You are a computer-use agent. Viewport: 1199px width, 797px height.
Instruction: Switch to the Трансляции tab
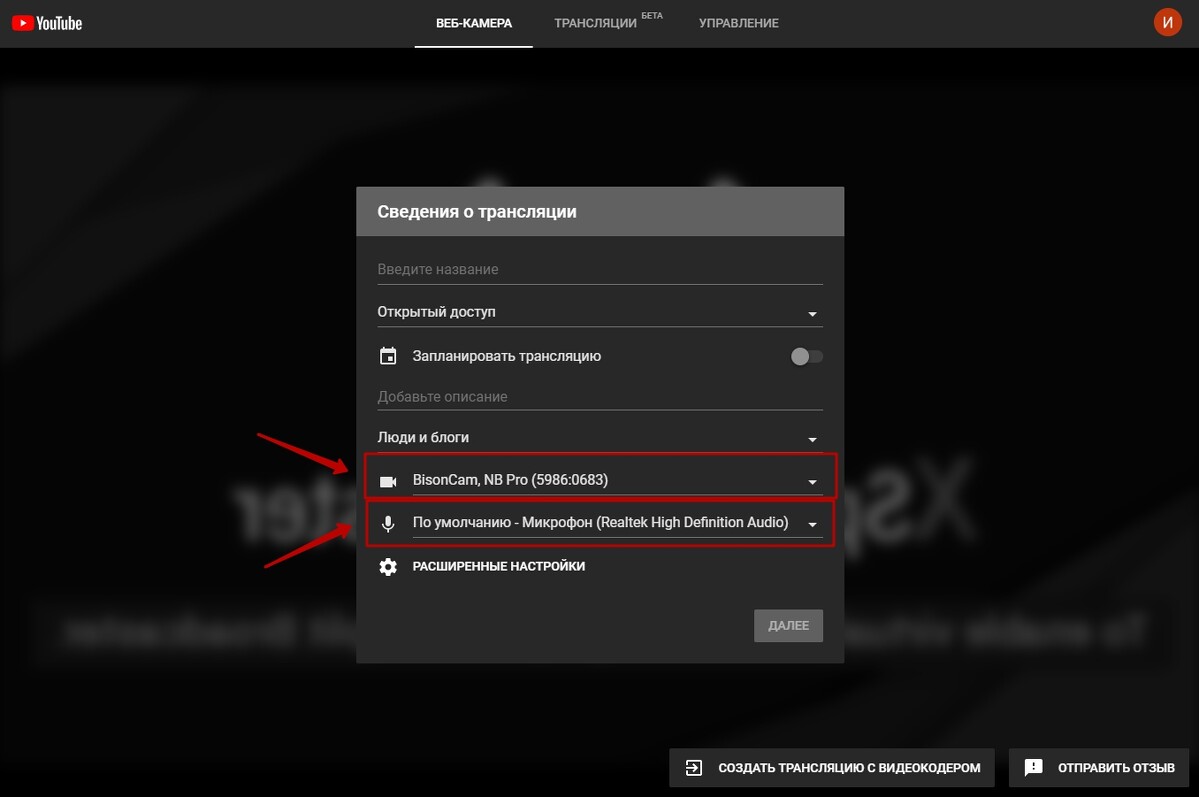pyautogui.click(x=596, y=23)
